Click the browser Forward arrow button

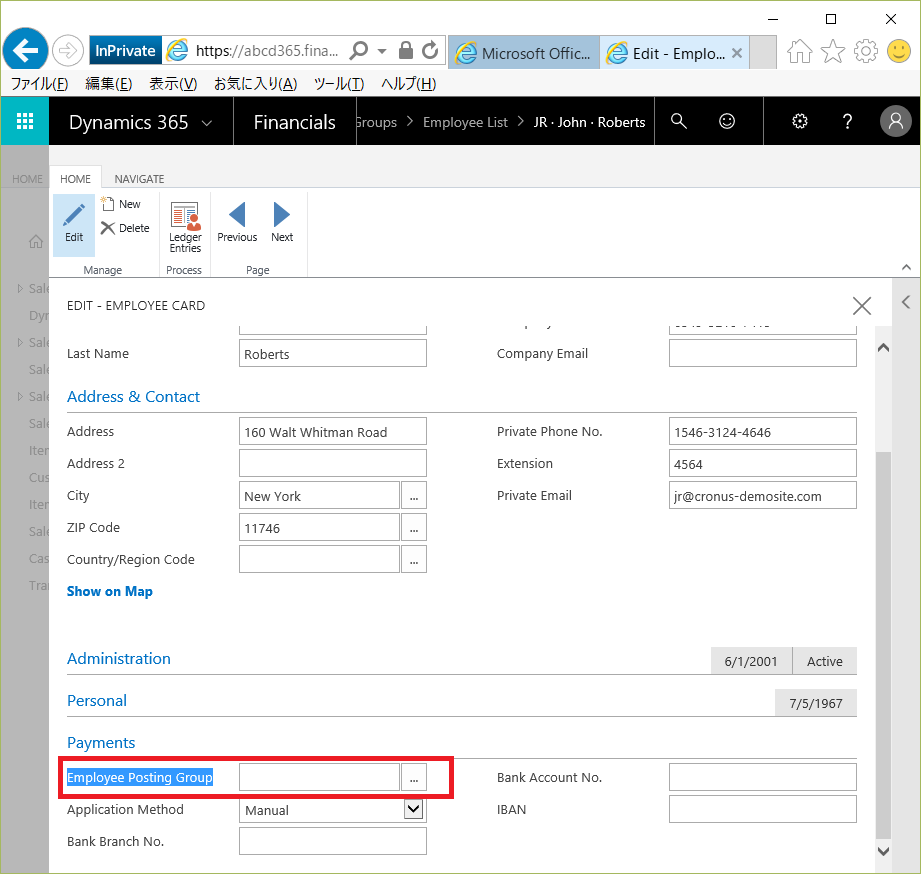click(x=68, y=51)
